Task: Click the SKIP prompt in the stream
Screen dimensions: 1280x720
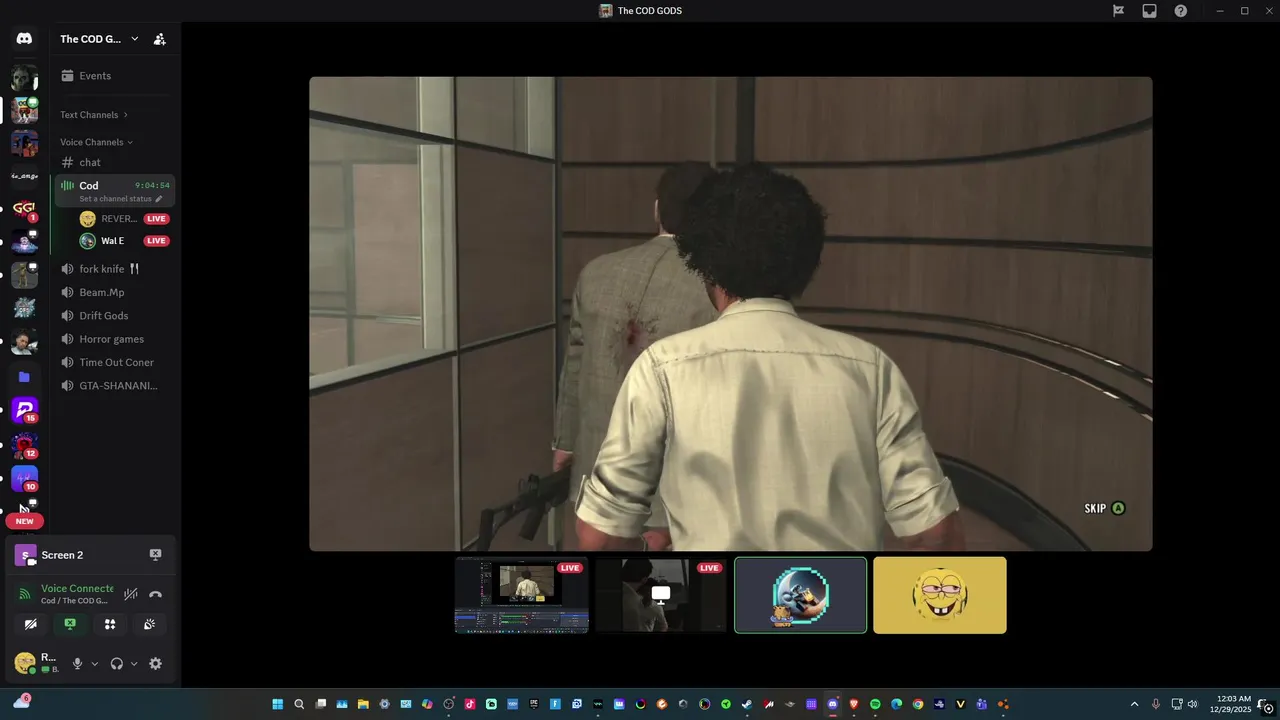Action: tap(1105, 508)
